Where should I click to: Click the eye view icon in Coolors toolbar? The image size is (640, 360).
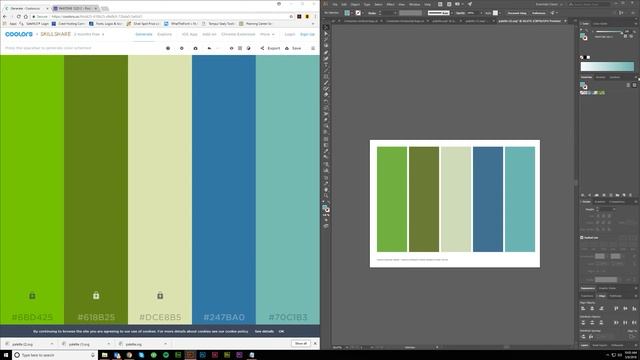[x=231, y=48]
